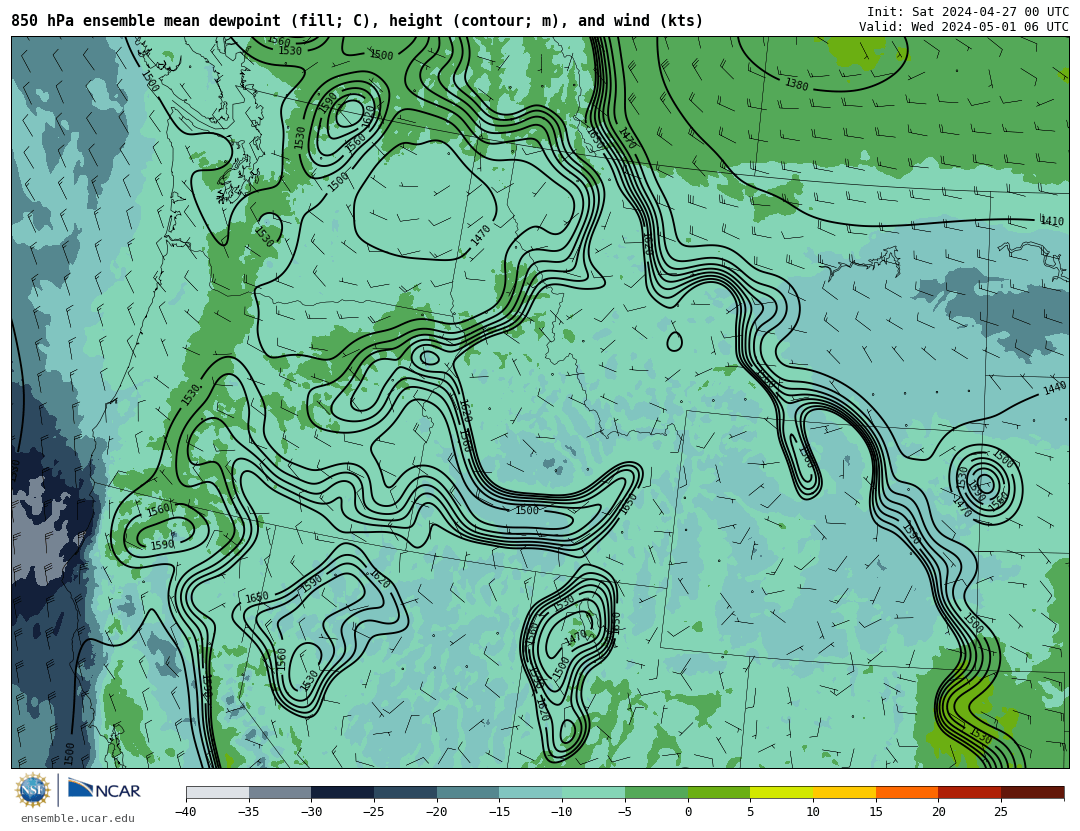This screenshot has width=1080, height=831.
Task: Click the -5 colorbar tick label
Action: click(x=624, y=812)
